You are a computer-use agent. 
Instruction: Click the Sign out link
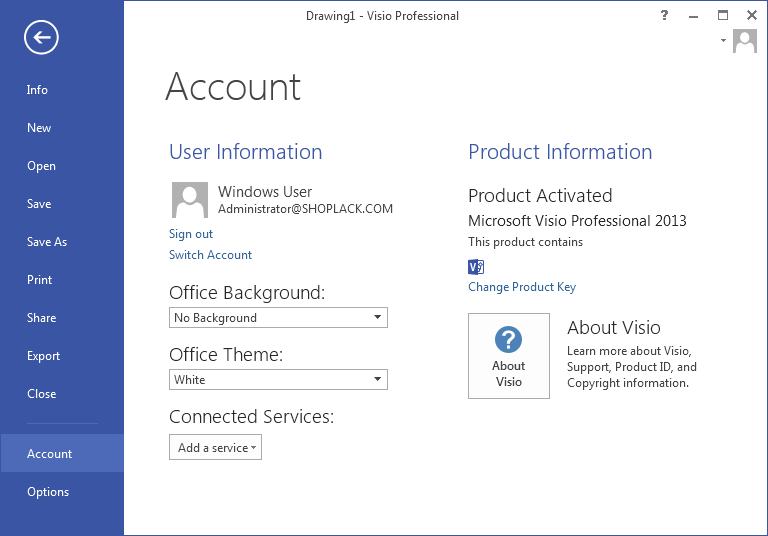191,234
